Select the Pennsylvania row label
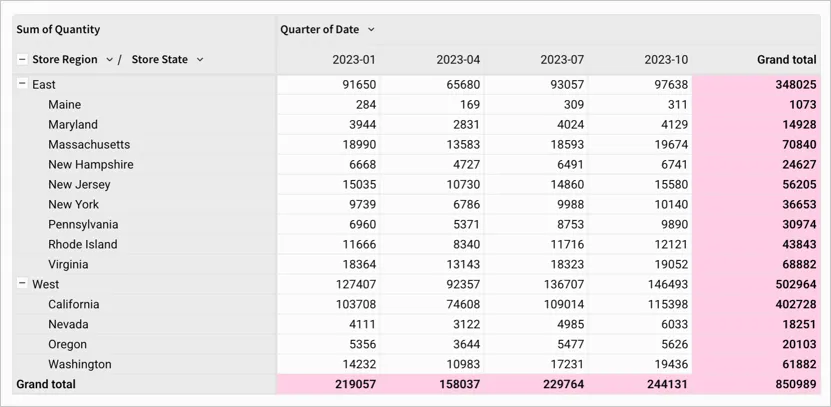The height and width of the screenshot is (407, 831). [83, 224]
